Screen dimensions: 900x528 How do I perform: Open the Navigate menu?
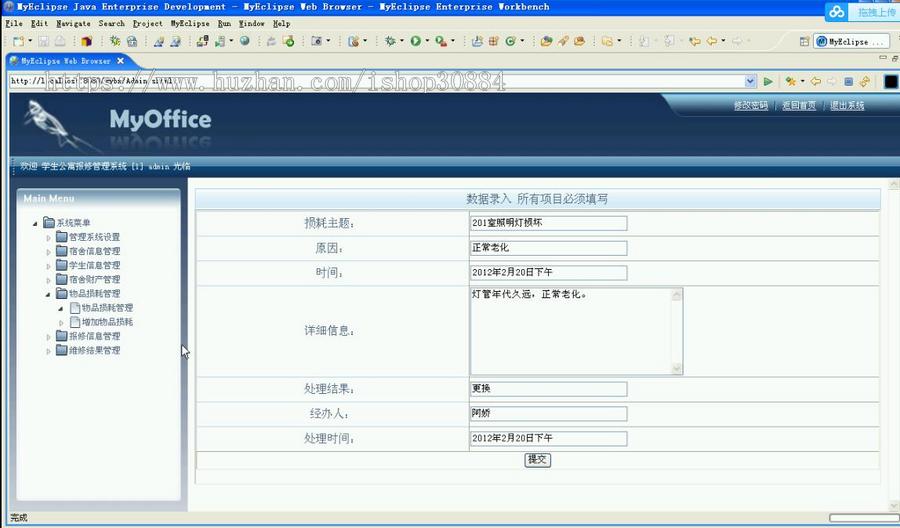[x=73, y=24]
